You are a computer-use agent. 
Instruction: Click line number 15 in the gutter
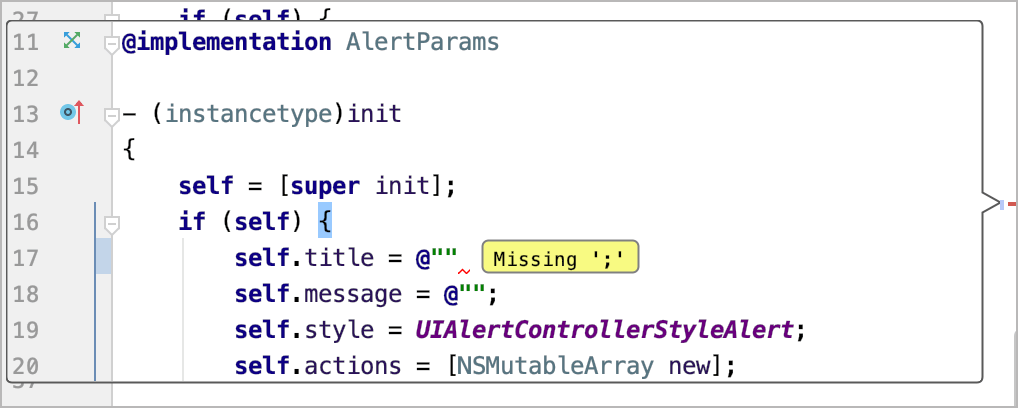[x=26, y=186]
